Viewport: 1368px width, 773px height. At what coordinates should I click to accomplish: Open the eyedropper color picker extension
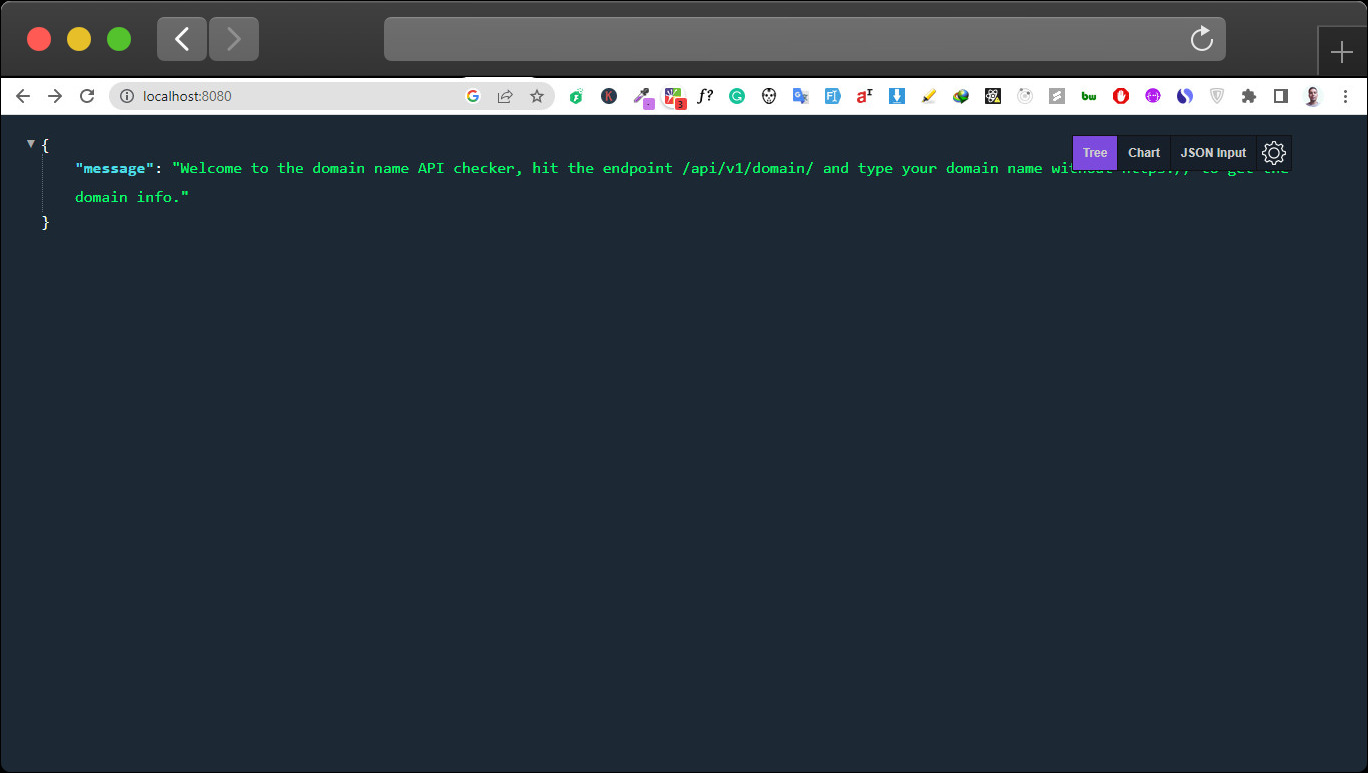(643, 97)
